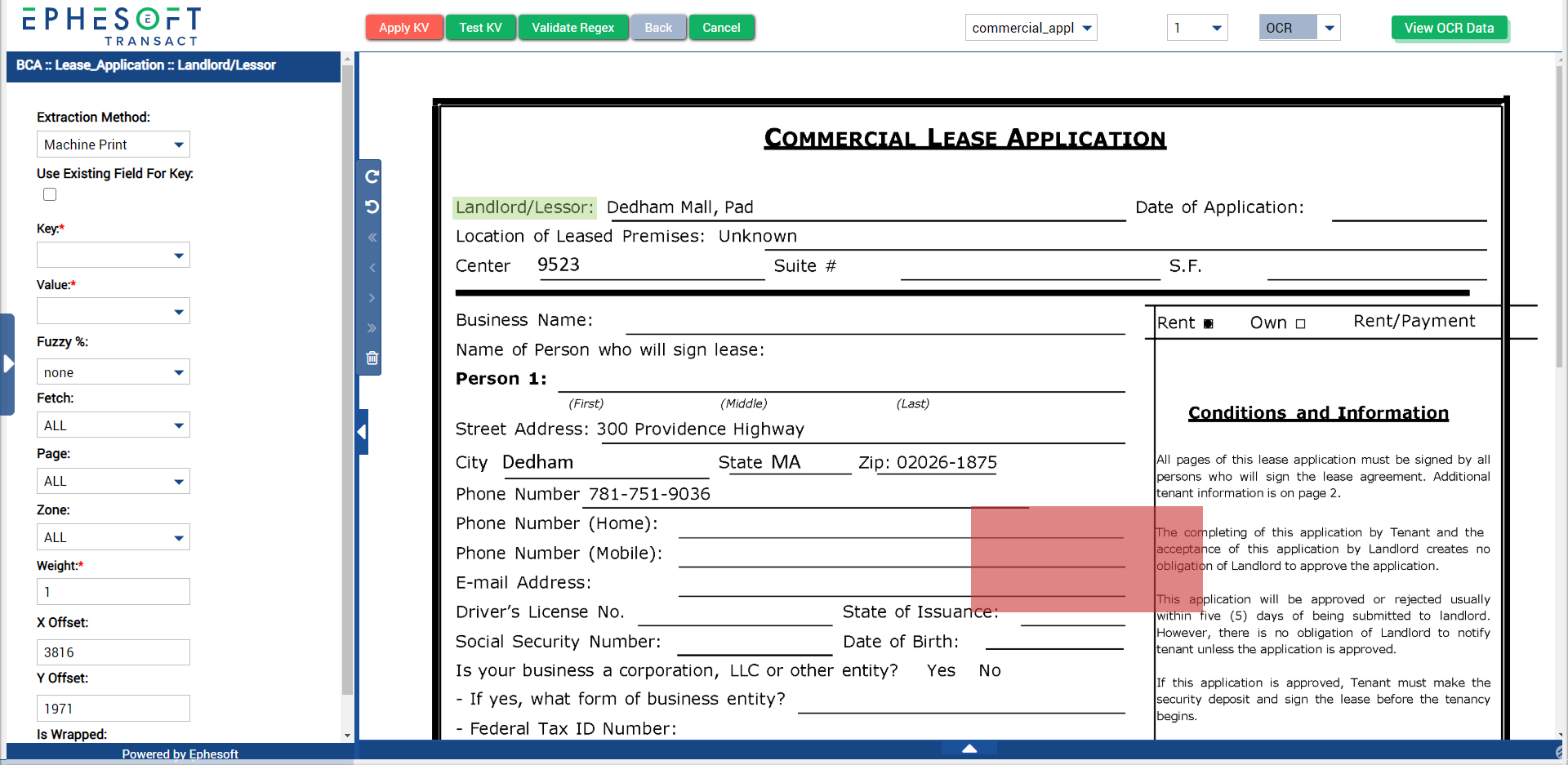
Task: Go to first page with double-left chevron
Action: (372, 238)
